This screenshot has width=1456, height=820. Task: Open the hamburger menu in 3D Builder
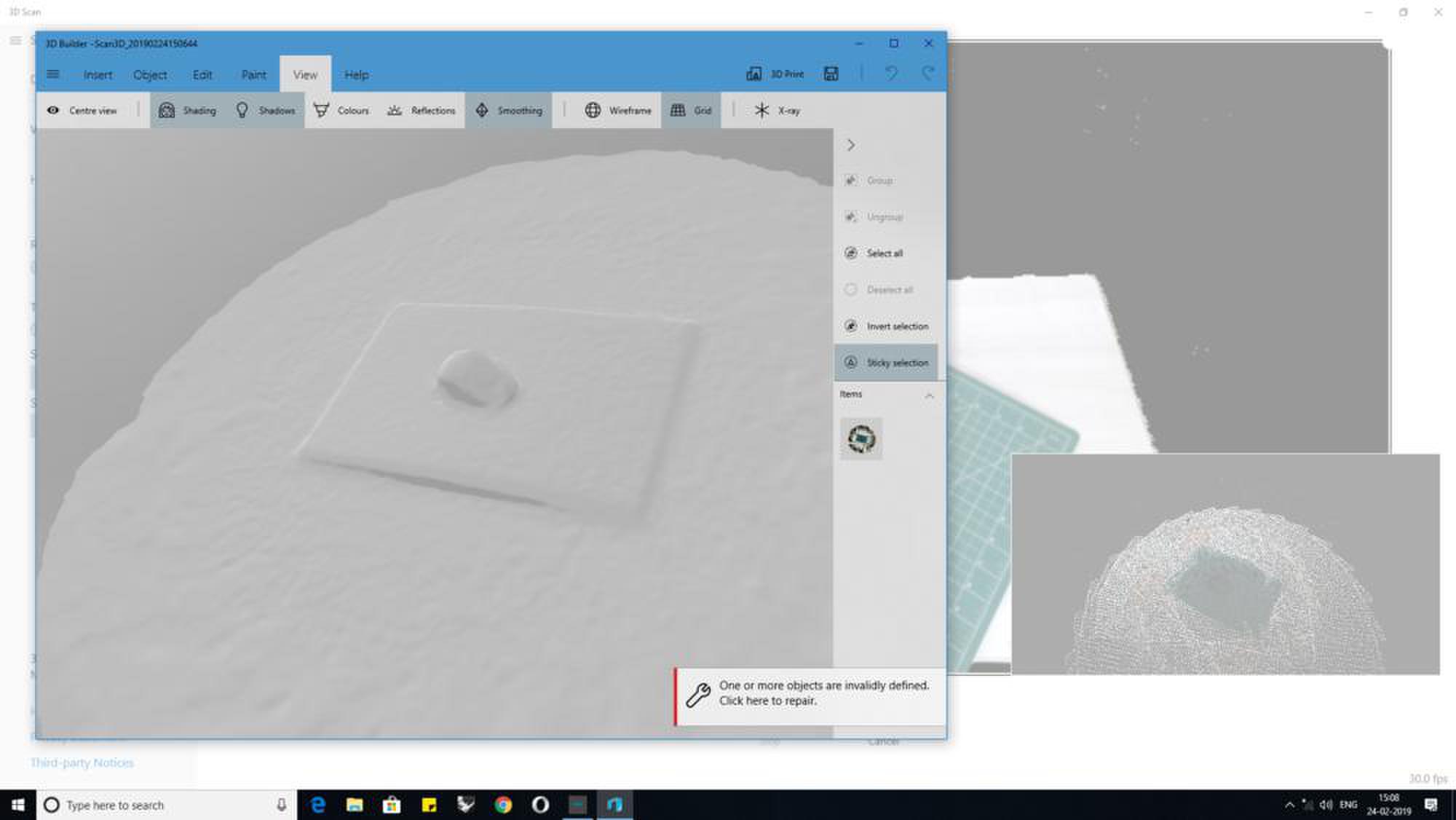[x=53, y=74]
